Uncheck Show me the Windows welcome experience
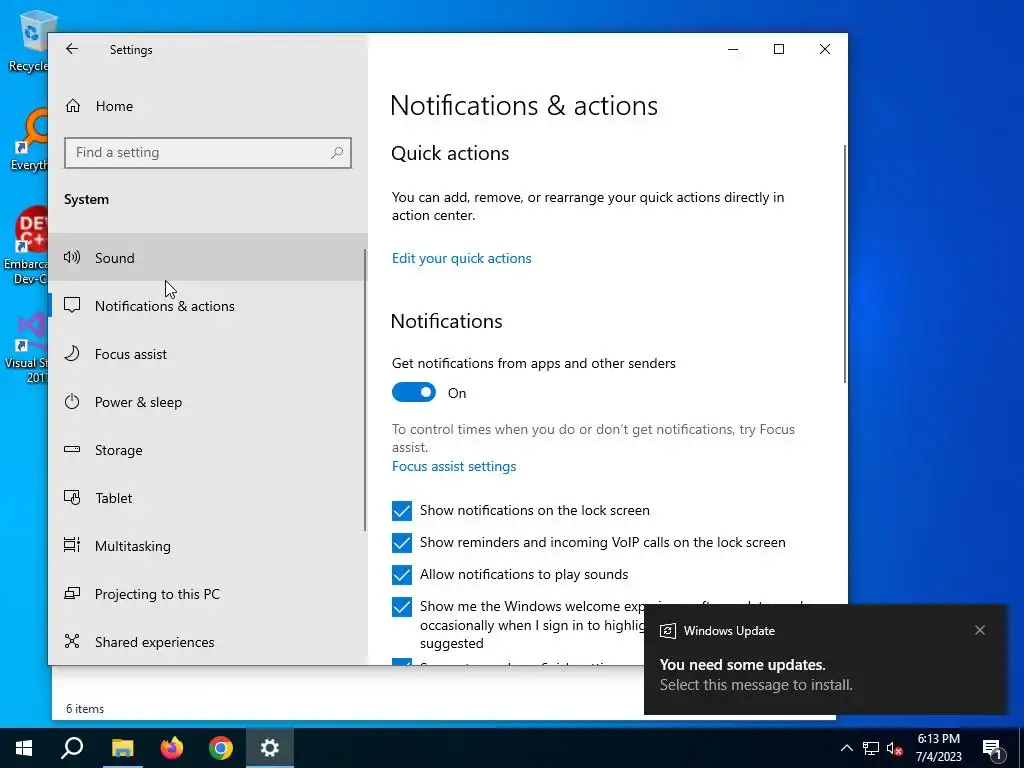The image size is (1024, 768). (x=402, y=607)
